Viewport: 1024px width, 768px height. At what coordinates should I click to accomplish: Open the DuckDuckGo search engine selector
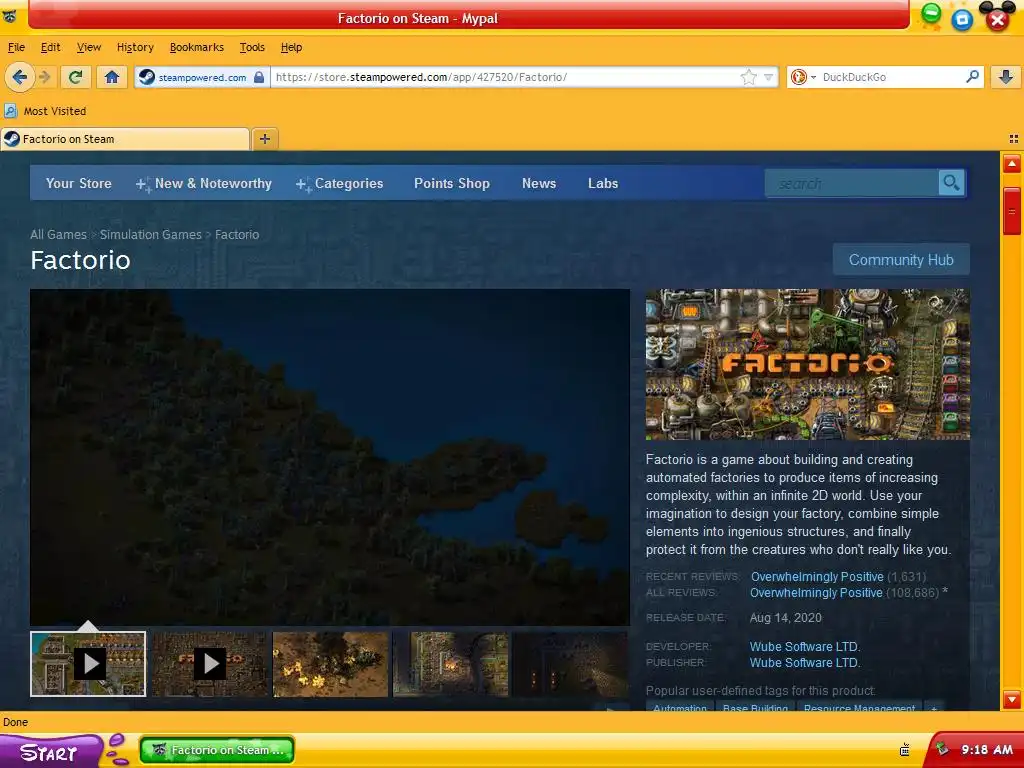coord(803,77)
